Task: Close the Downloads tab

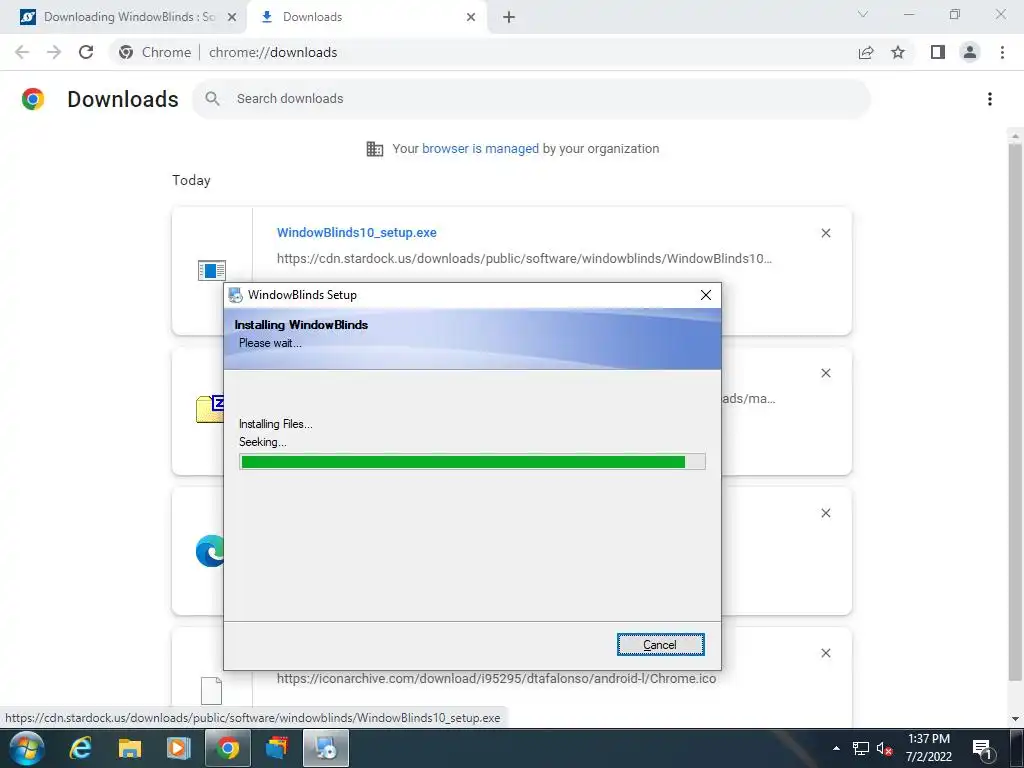Action: (x=471, y=17)
